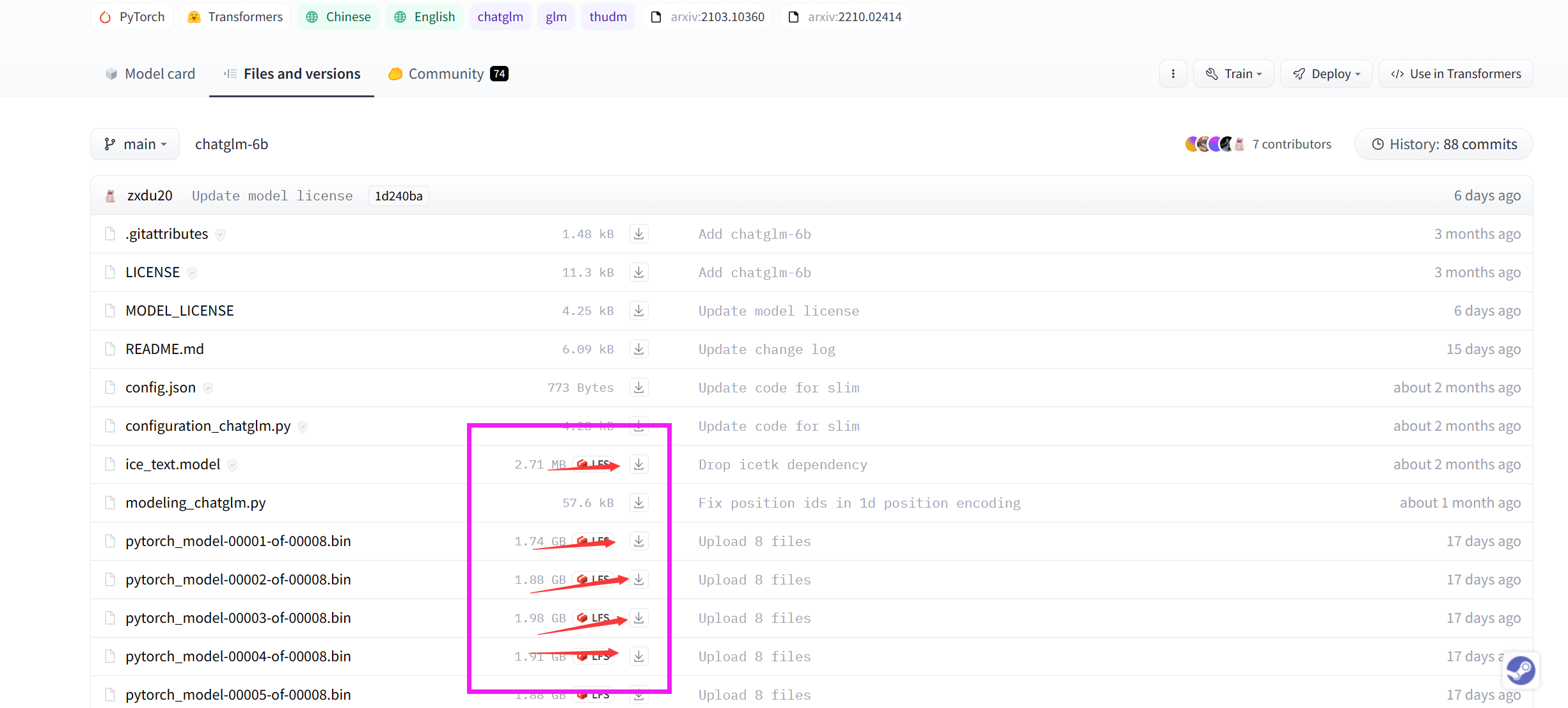Open pytorch_model-00001-of-00008.bin file

point(238,541)
